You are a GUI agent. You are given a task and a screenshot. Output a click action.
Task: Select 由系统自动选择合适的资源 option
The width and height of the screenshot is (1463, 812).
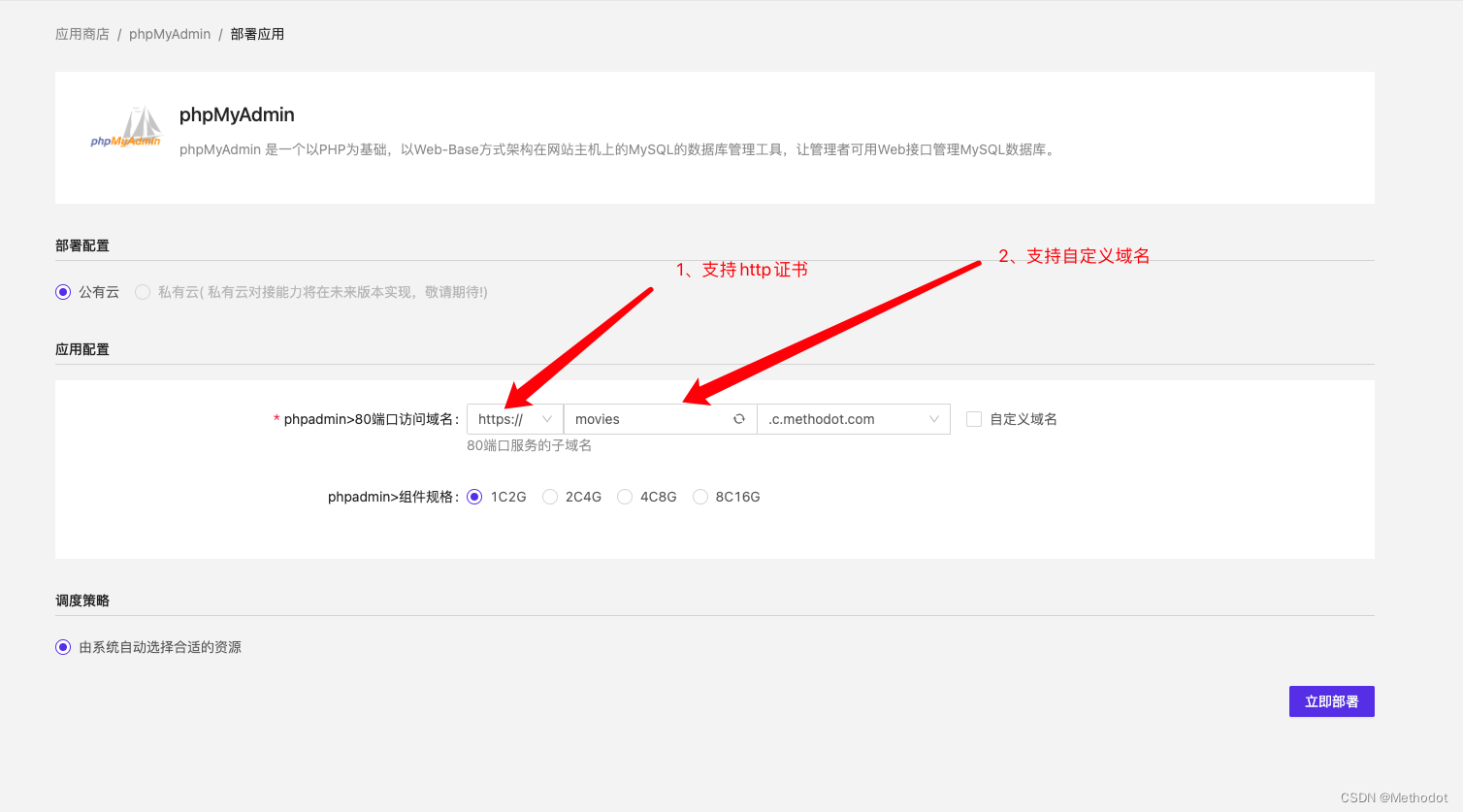63,647
